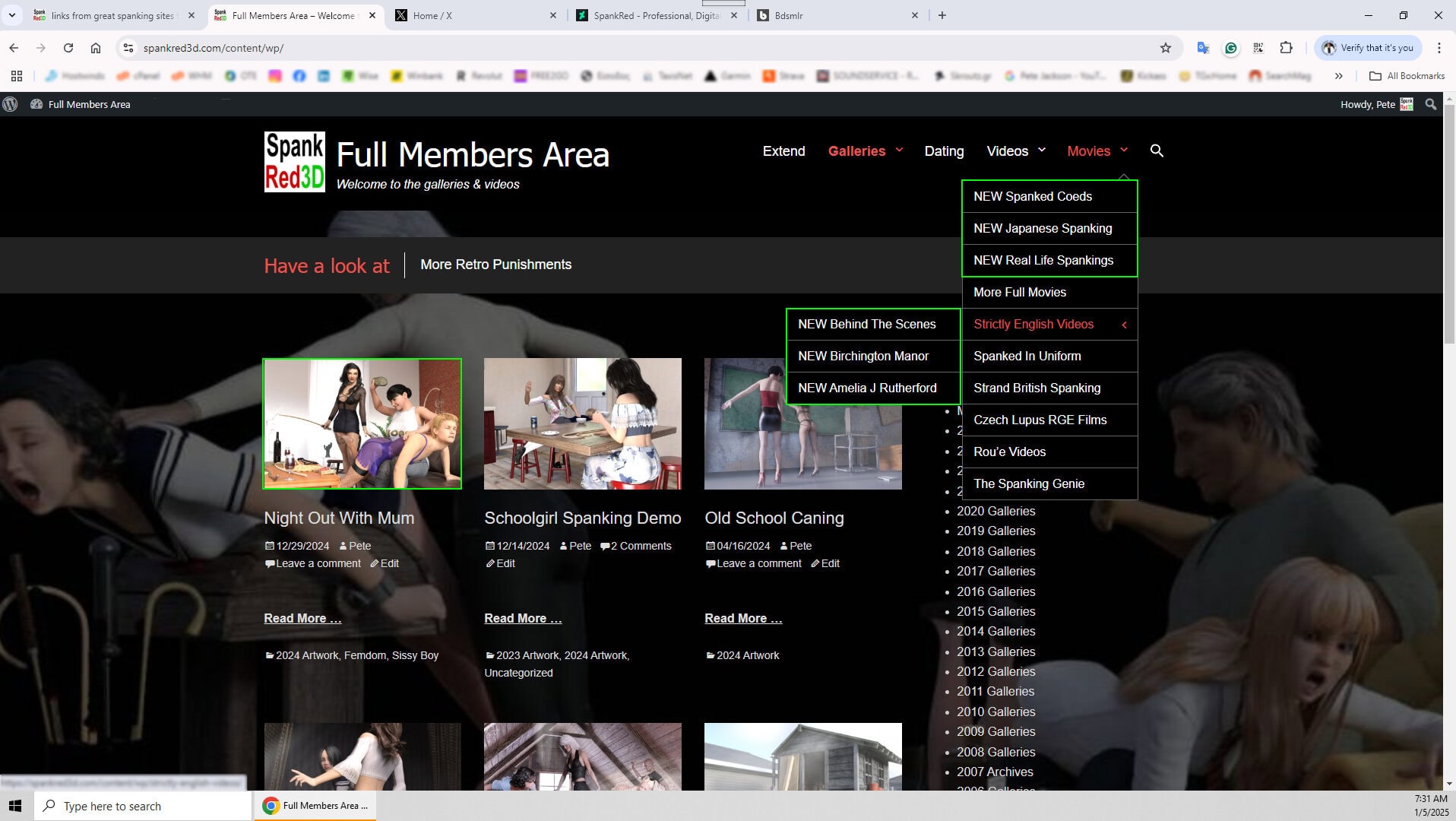Open the Chrome three-dot menu
The width and height of the screenshot is (1456, 821).
tap(1439, 48)
